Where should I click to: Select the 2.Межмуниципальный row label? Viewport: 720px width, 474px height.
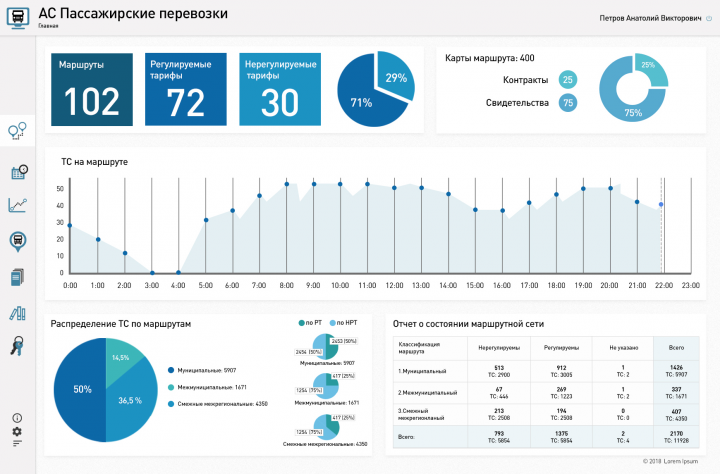pyautogui.click(x=428, y=393)
